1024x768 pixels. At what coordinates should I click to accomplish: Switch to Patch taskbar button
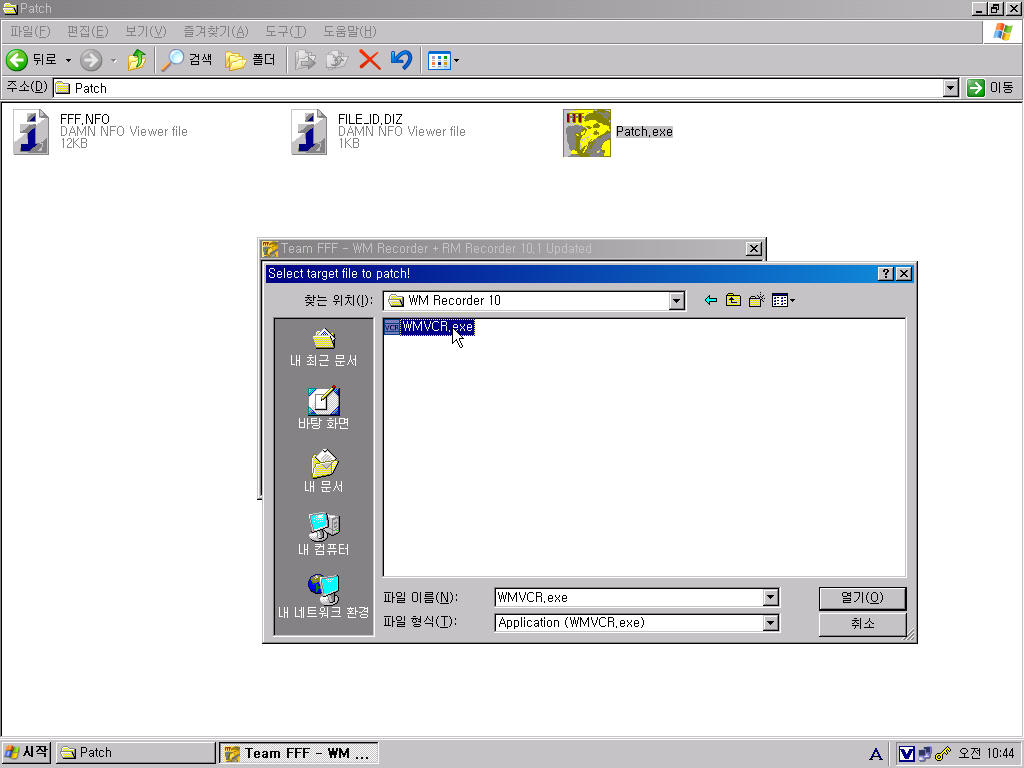tap(135, 753)
